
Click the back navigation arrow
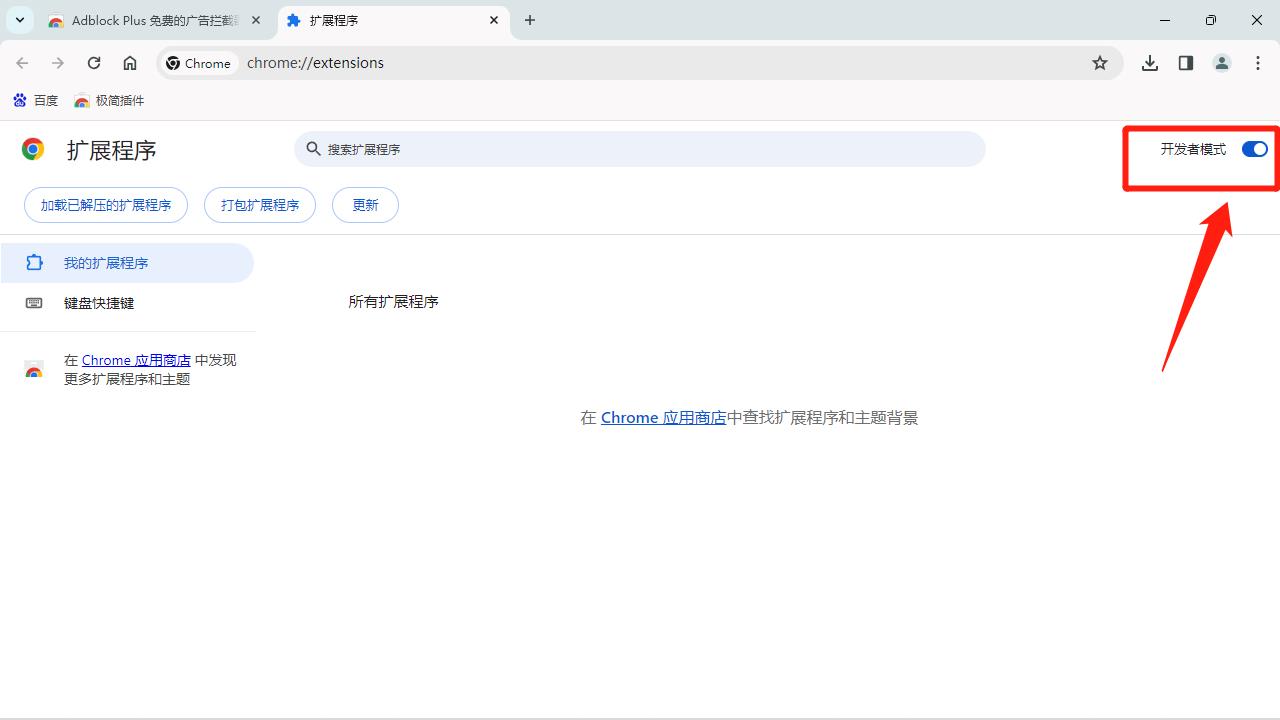[x=22, y=62]
